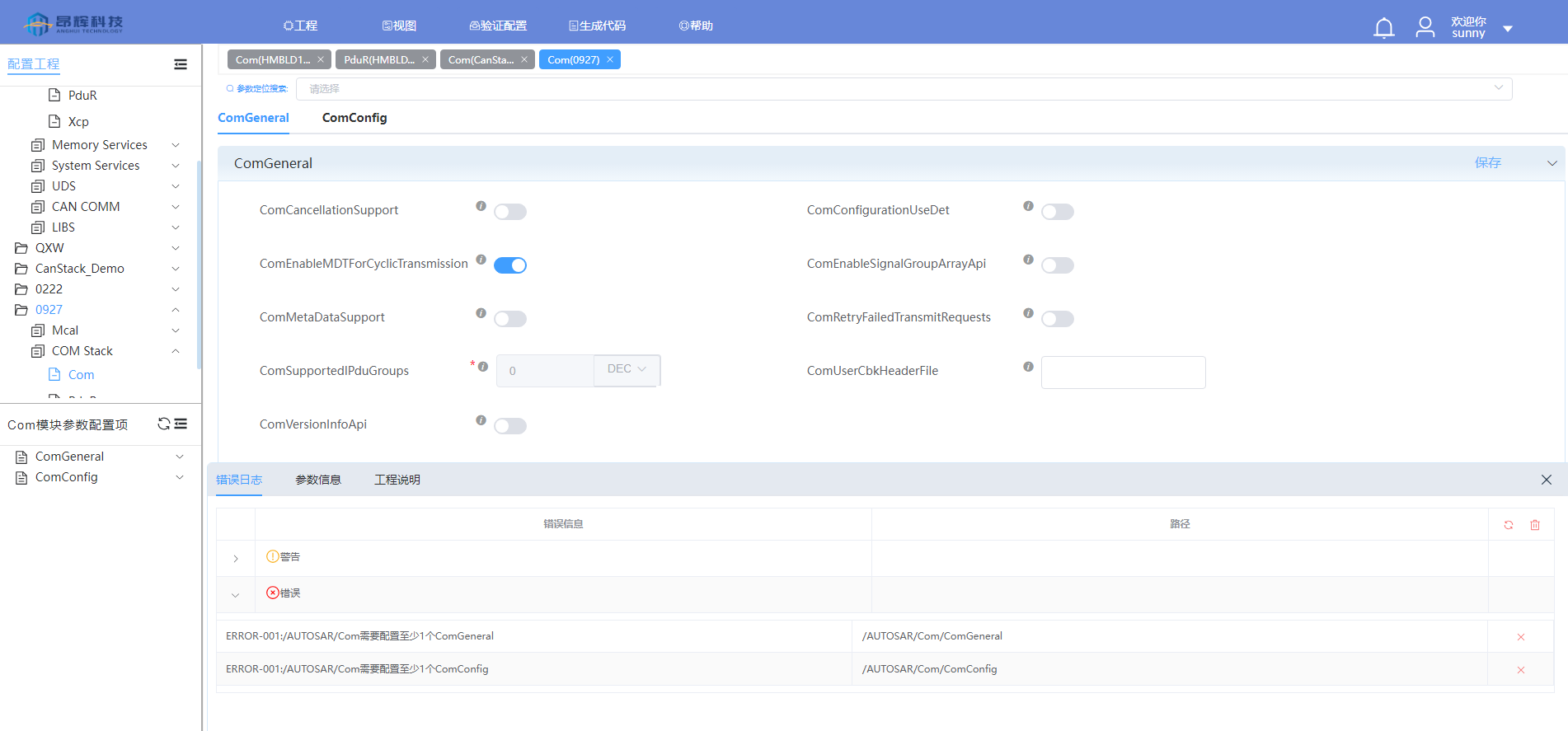This screenshot has width=1568, height=731.
Task: Show info for ComConfigurationUseDet
Action: point(1028,206)
